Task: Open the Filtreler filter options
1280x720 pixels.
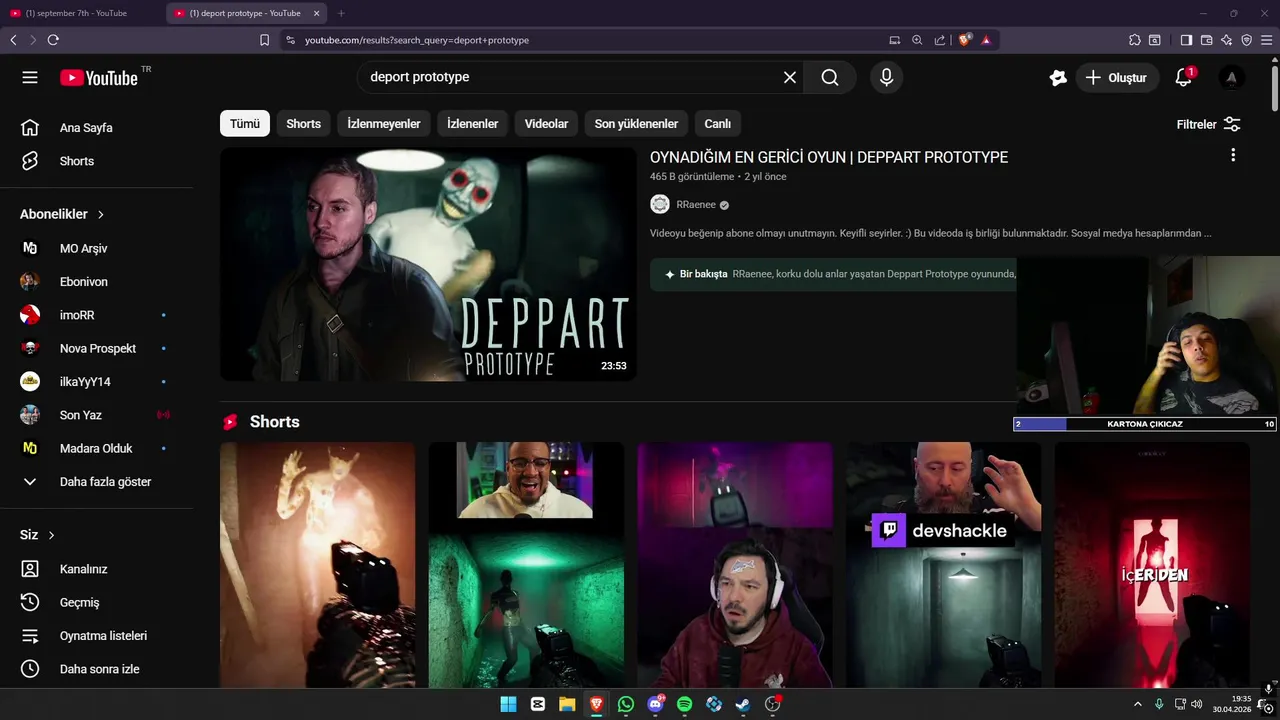Action: tap(1208, 124)
